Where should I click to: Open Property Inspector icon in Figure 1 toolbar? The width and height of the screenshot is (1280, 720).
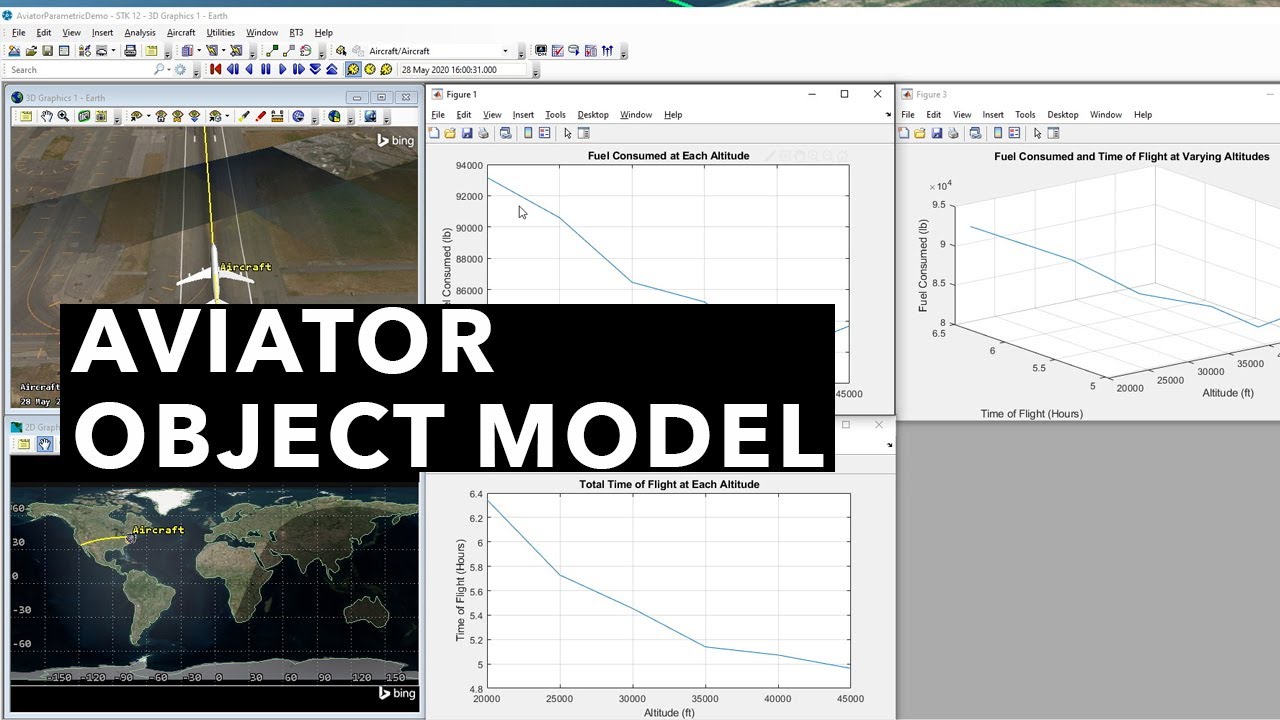[583, 132]
